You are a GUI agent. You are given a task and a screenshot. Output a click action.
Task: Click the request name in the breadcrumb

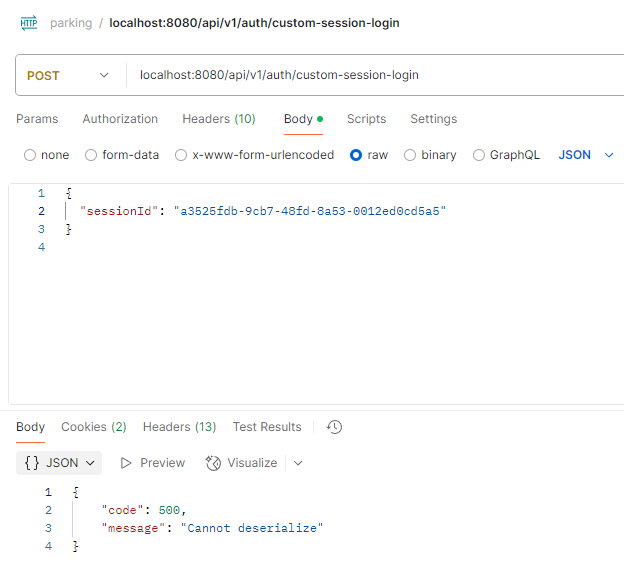pyautogui.click(x=254, y=23)
